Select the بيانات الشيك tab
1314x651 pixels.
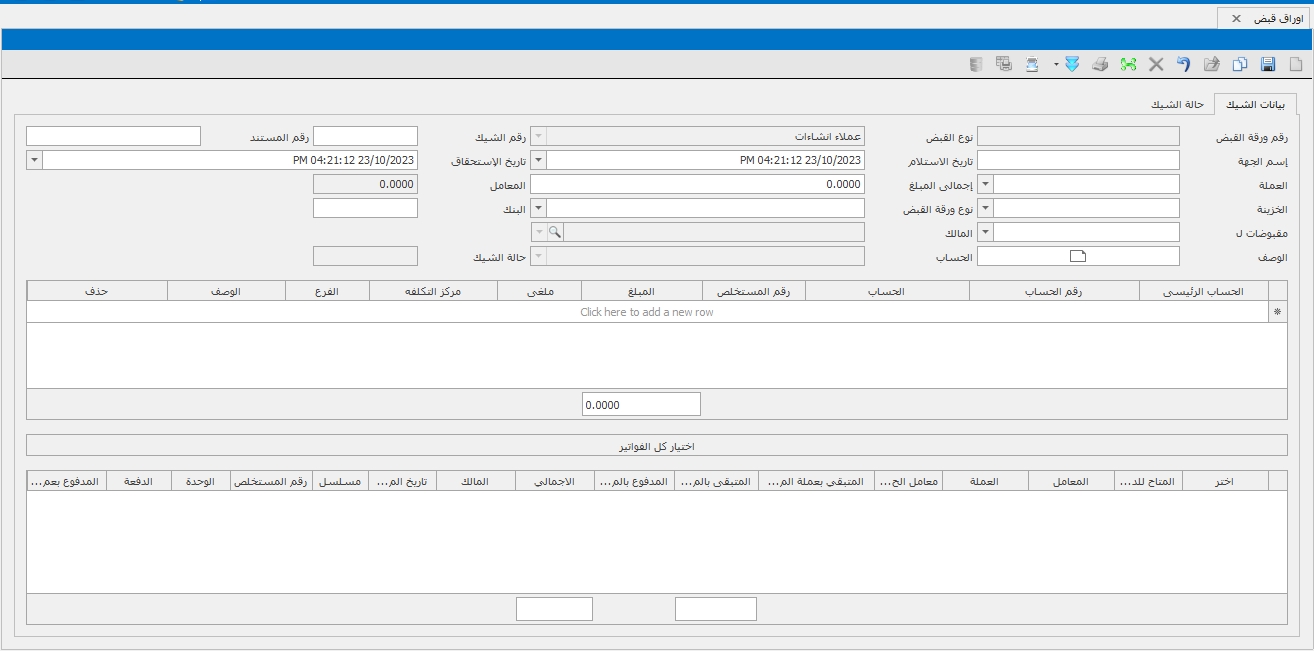(x=1254, y=105)
